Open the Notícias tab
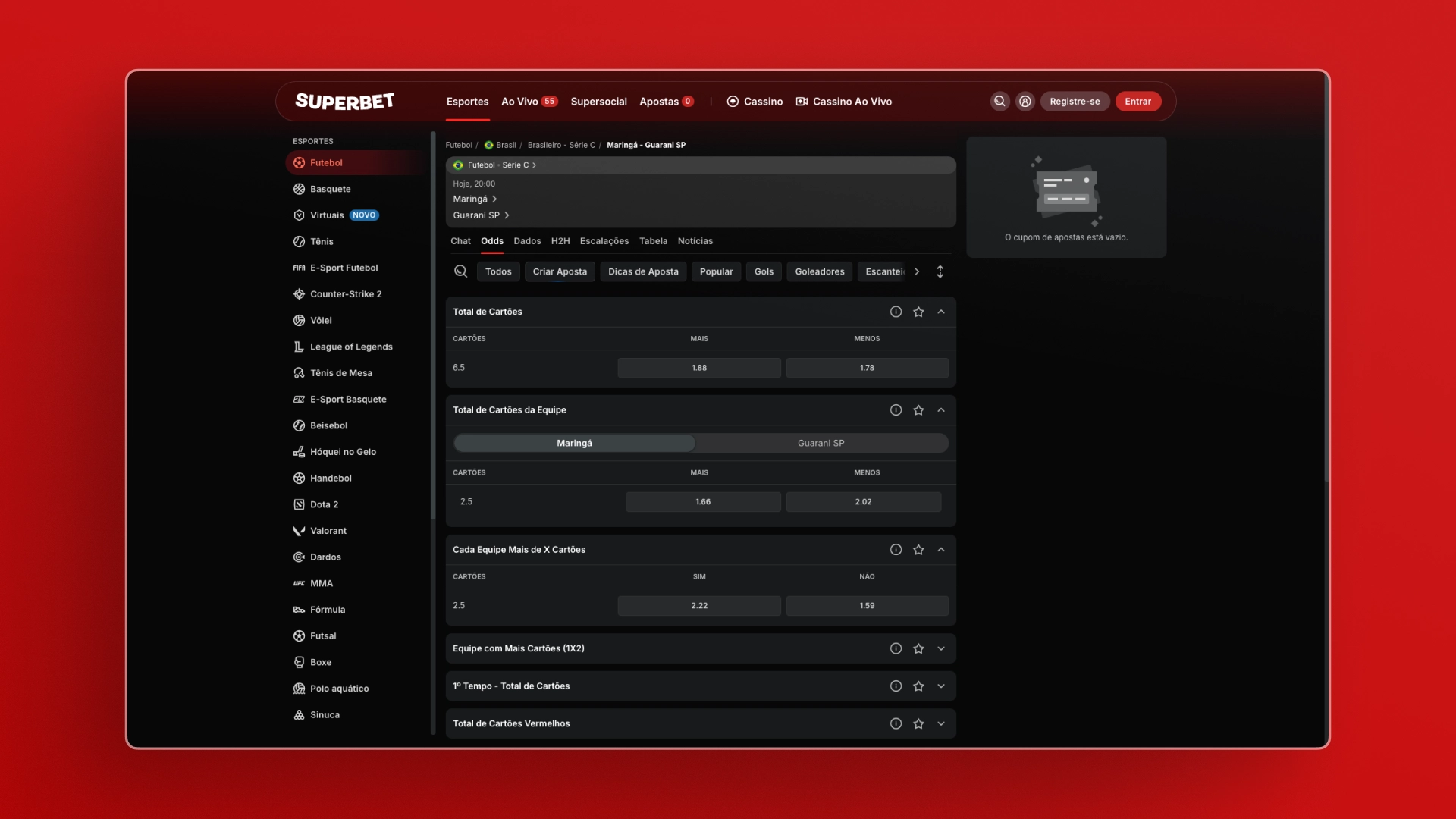Image resolution: width=1456 pixels, height=819 pixels. (695, 241)
